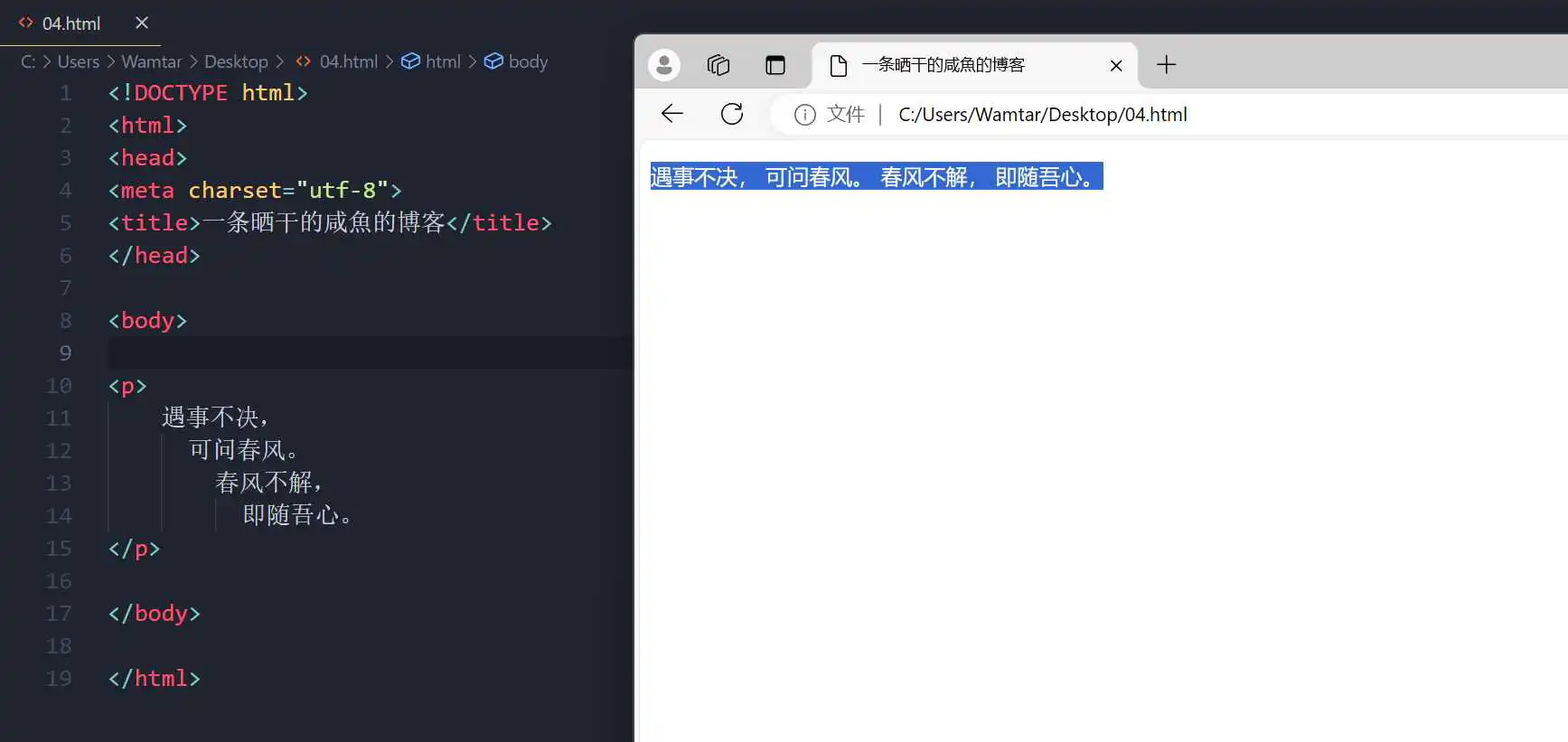Click the cube icon beside body breadcrumb
The width and height of the screenshot is (1568, 742).
tap(493, 61)
